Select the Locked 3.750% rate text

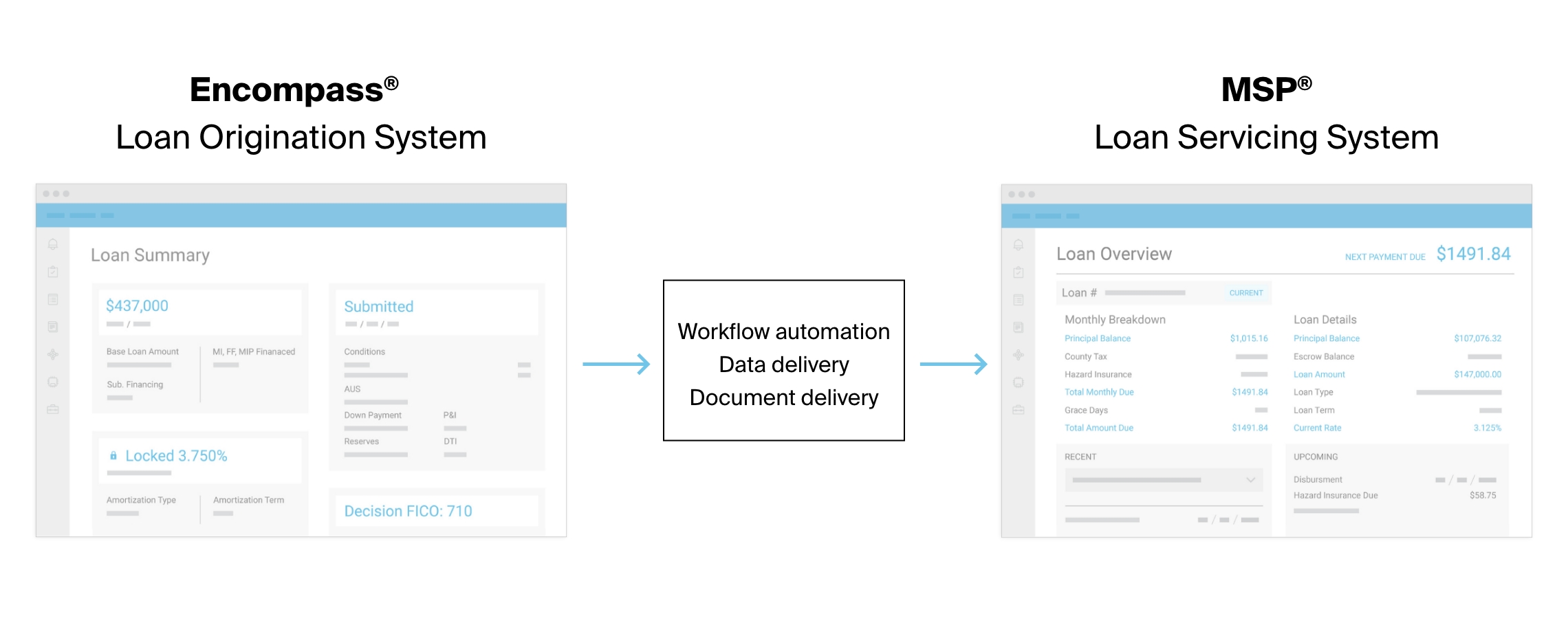tap(176, 456)
